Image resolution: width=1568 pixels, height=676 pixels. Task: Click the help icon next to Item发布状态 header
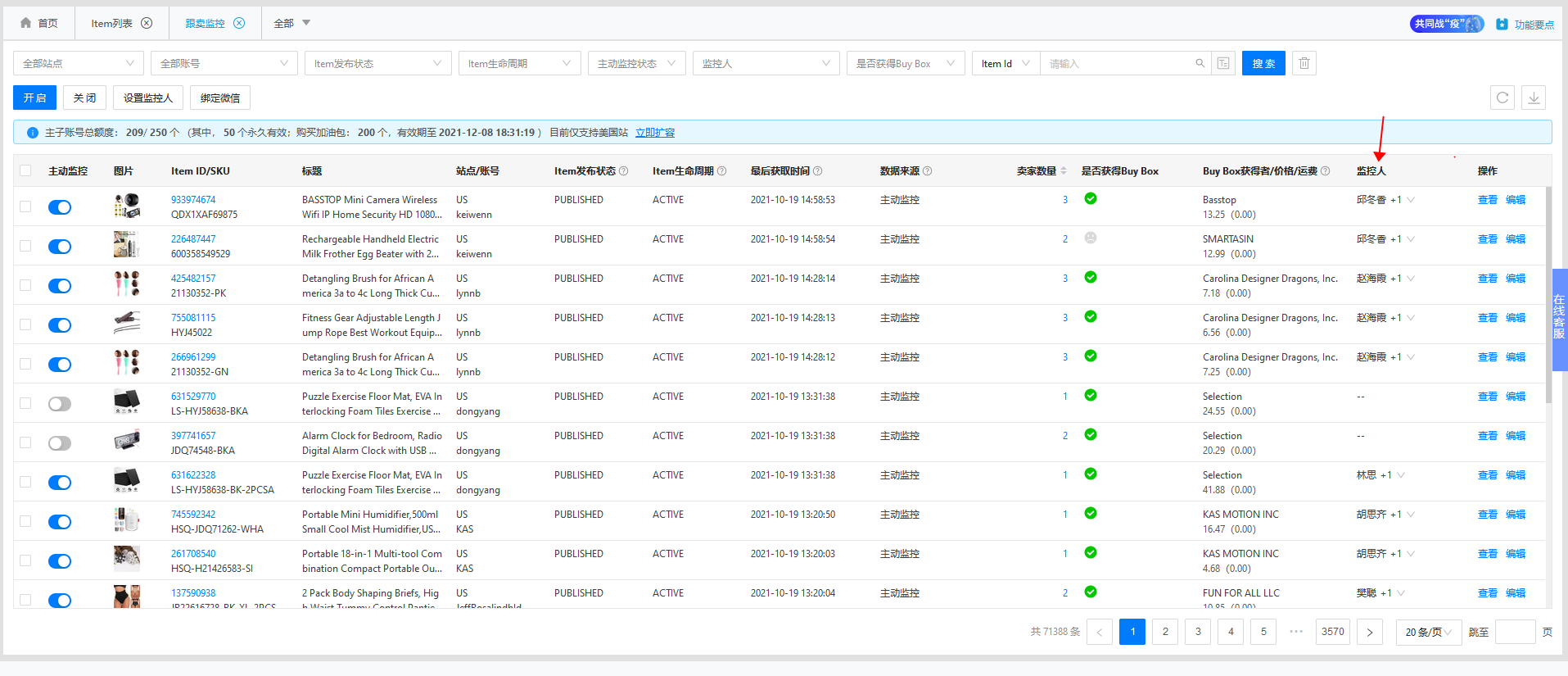[x=624, y=171]
